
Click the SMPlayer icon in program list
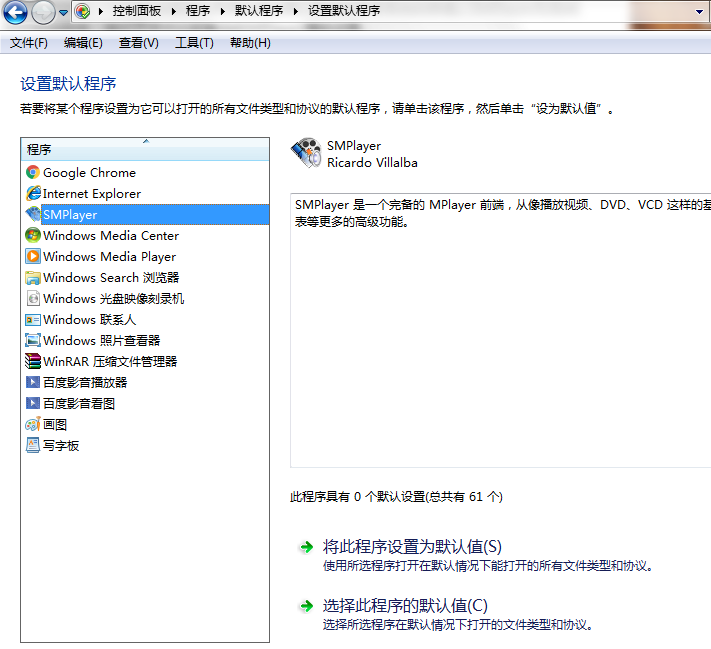pos(33,214)
